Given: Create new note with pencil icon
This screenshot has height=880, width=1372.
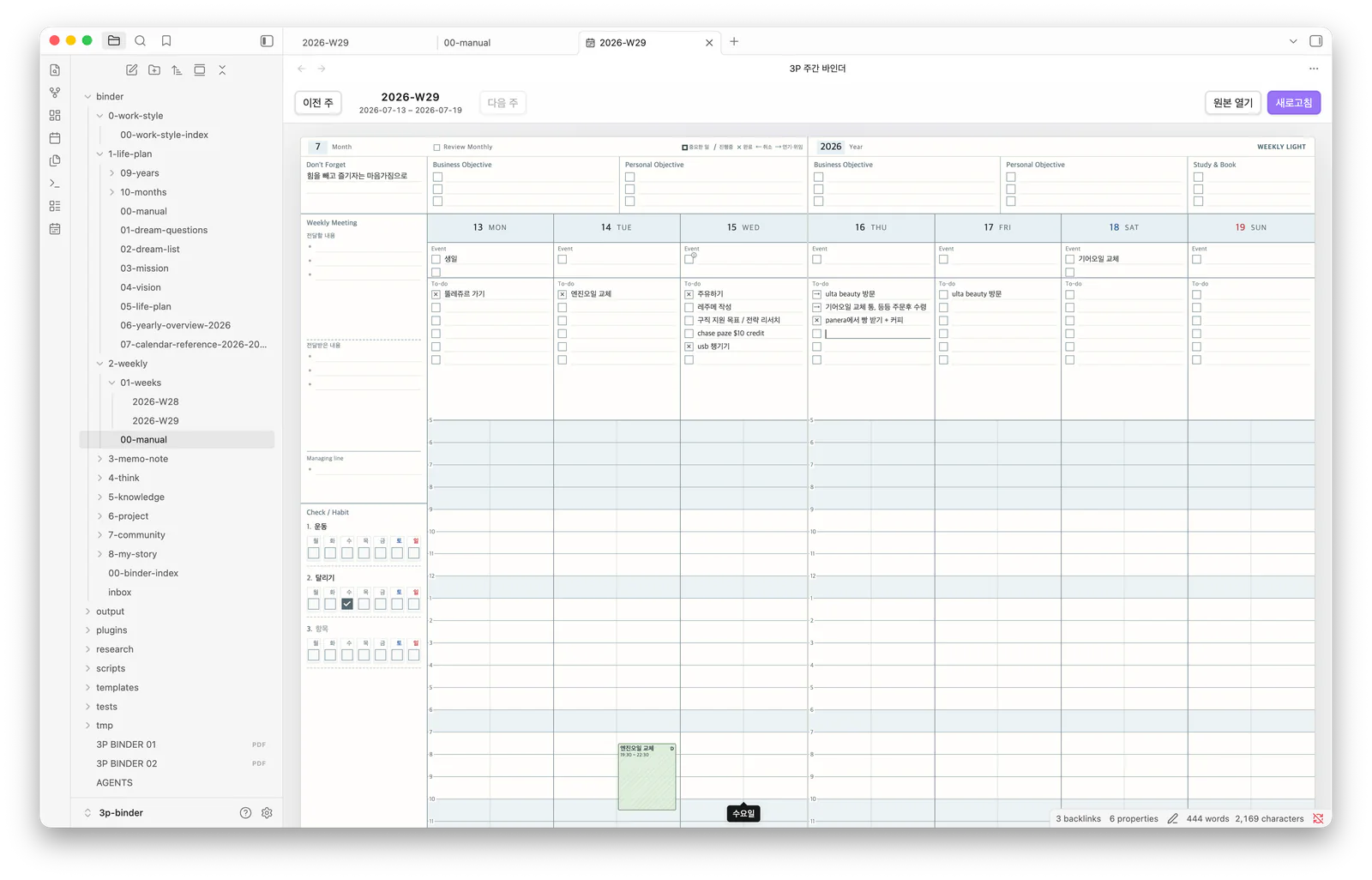Looking at the screenshot, I should point(131,70).
